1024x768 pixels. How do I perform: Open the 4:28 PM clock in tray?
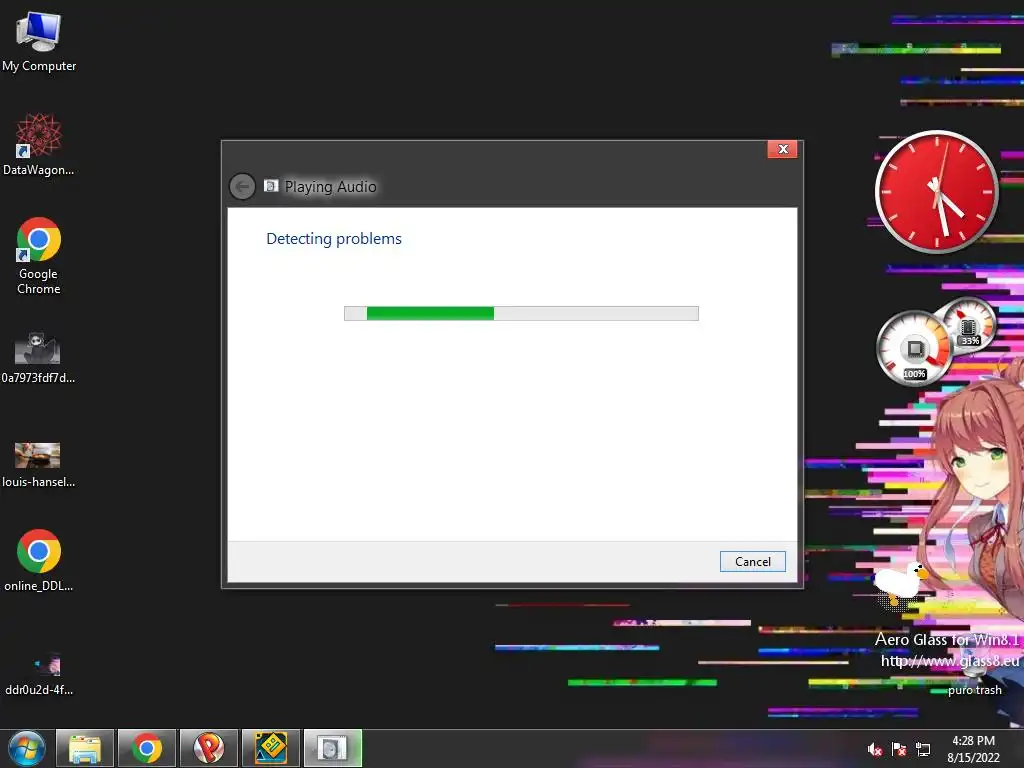point(973,749)
